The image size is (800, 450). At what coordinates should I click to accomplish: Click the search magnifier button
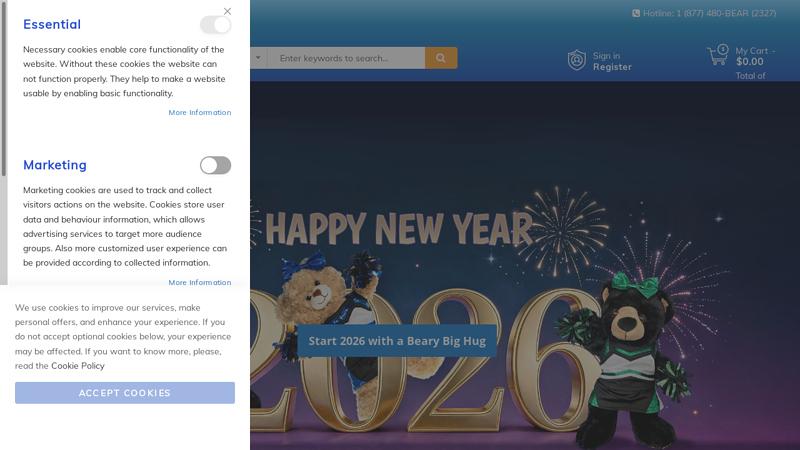(441, 58)
